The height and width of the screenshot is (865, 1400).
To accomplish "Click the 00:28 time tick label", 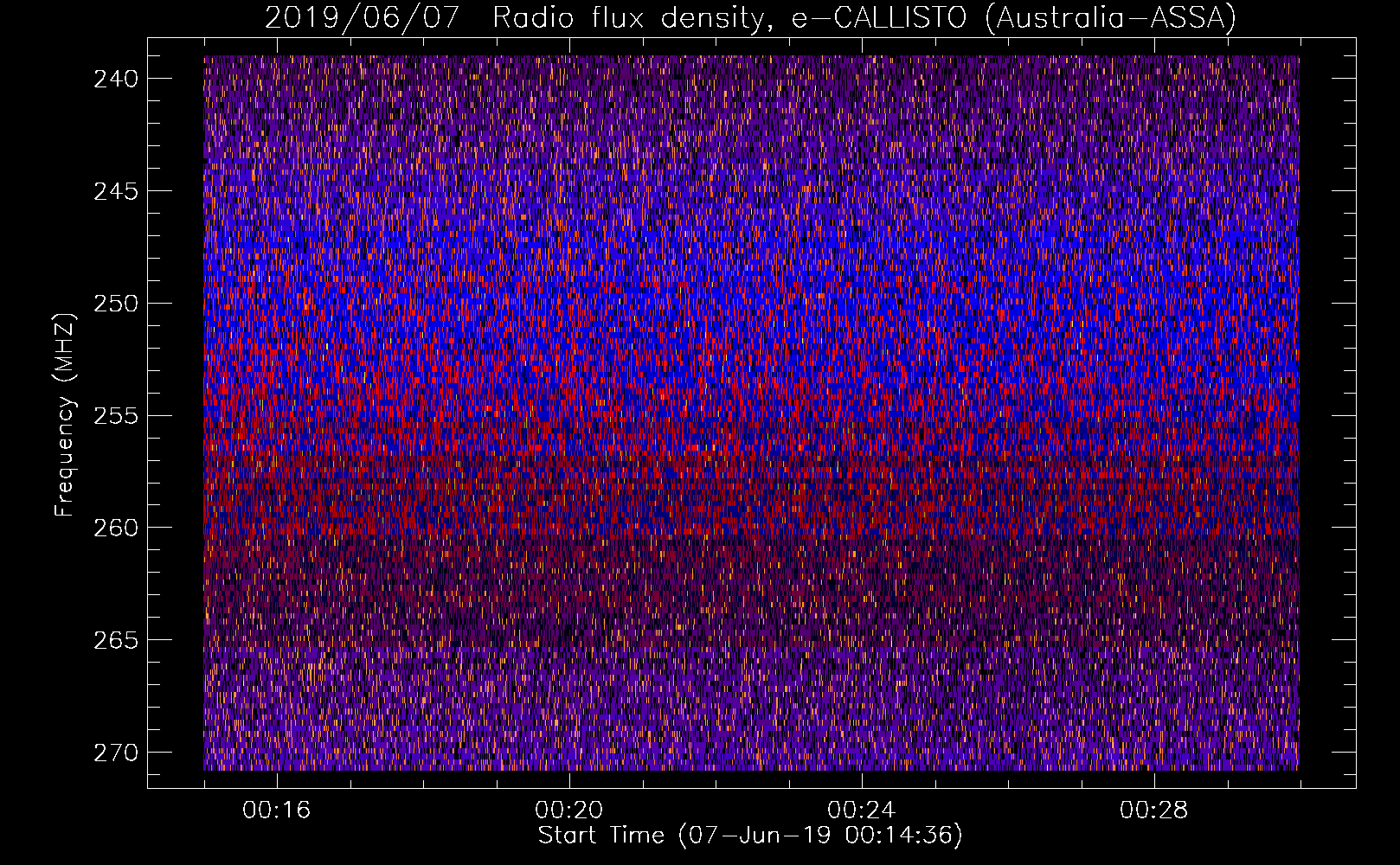I will [1154, 811].
